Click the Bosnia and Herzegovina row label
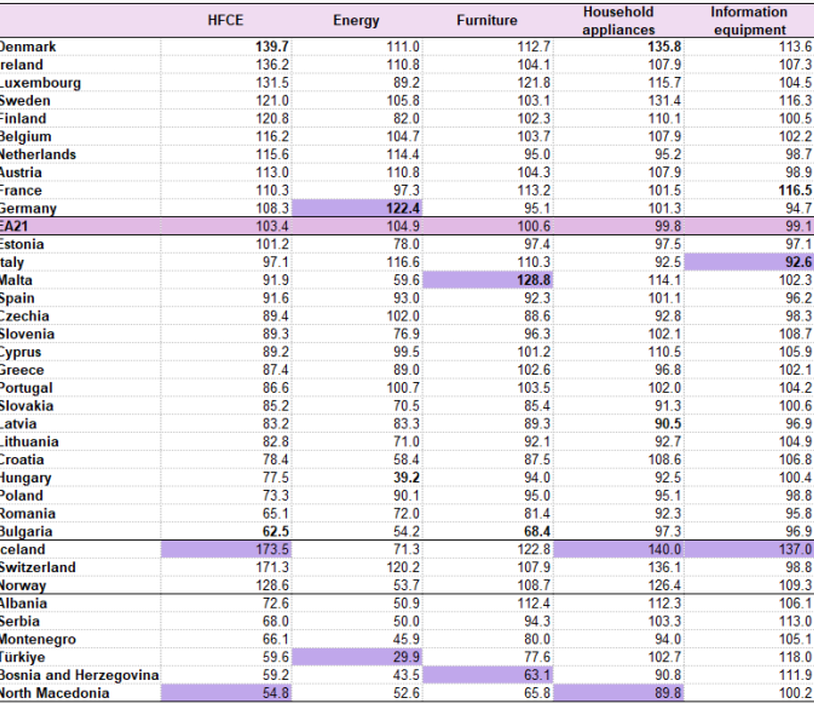 click(x=79, y=675)
